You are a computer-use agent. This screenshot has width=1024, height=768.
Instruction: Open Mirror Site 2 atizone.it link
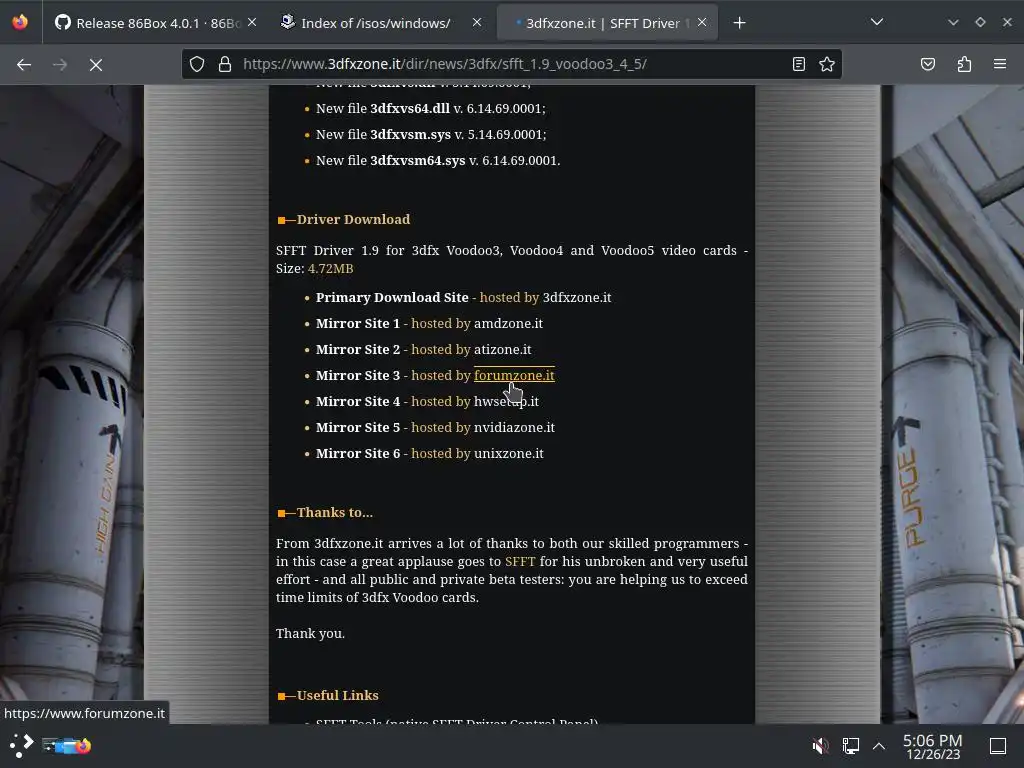tap(502, 350)
